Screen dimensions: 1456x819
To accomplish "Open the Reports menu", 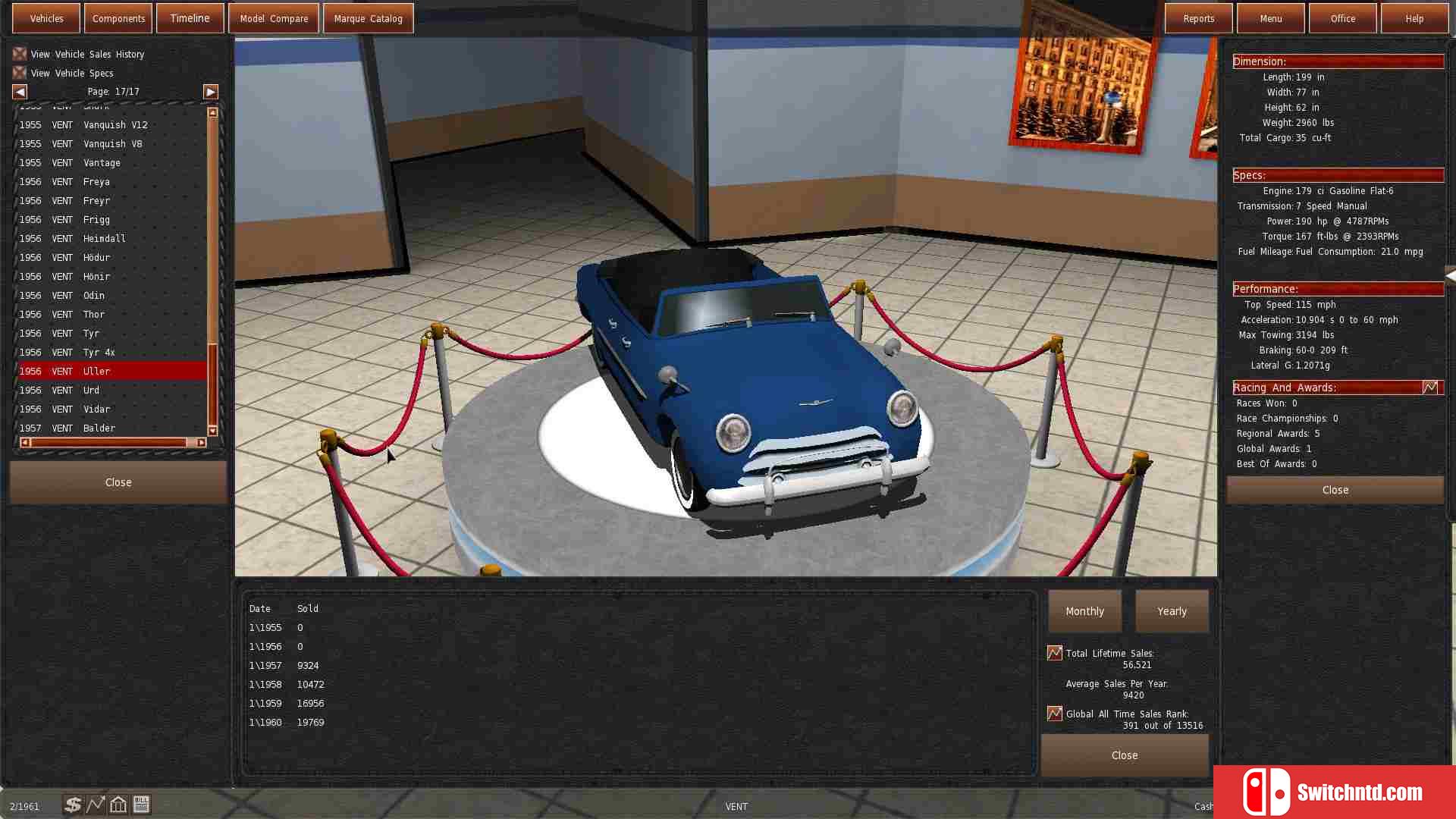I will pos(1199,18).
